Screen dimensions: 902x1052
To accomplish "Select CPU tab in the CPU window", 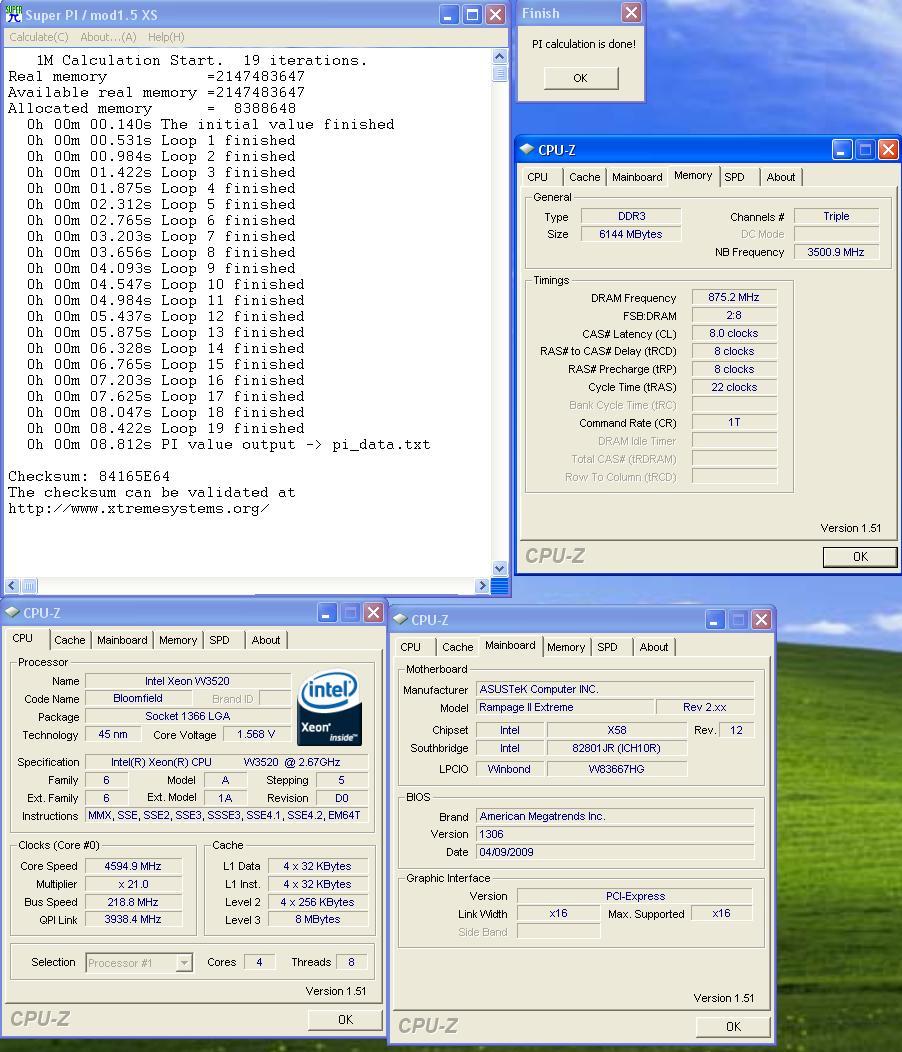I will (x=23, y=639).
